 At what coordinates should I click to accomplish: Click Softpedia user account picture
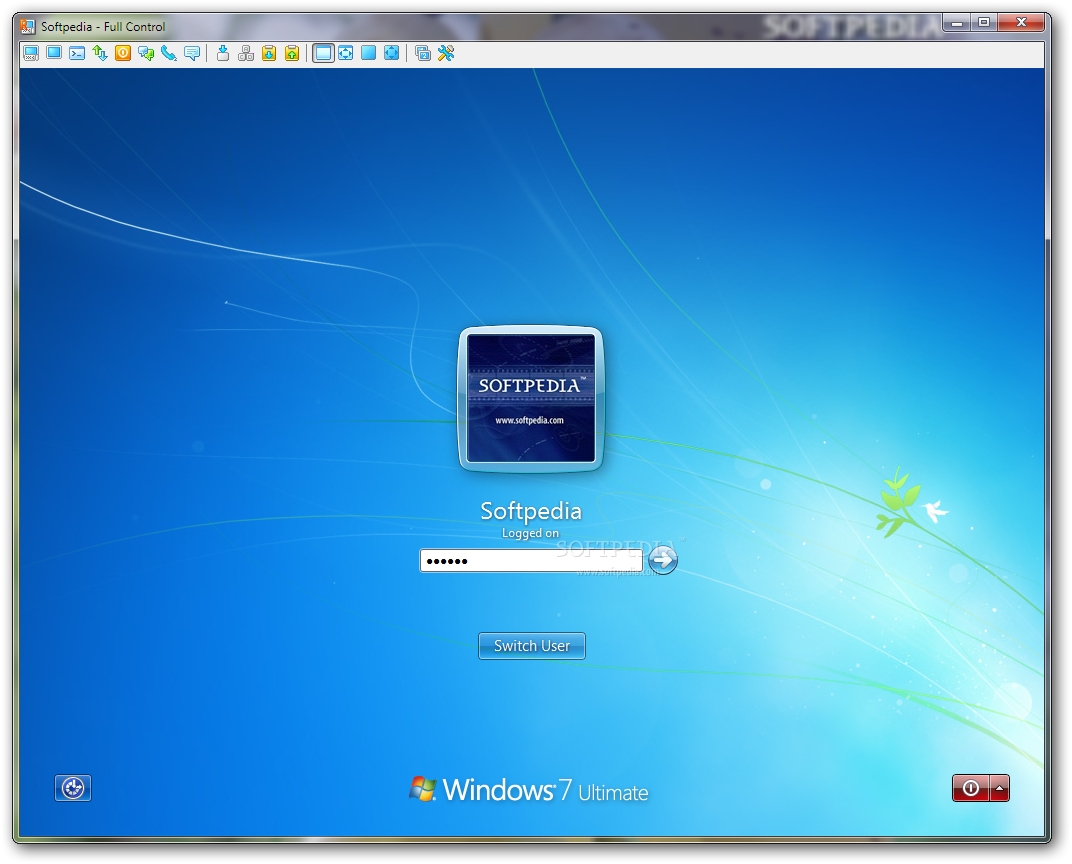tap(531, 399)
